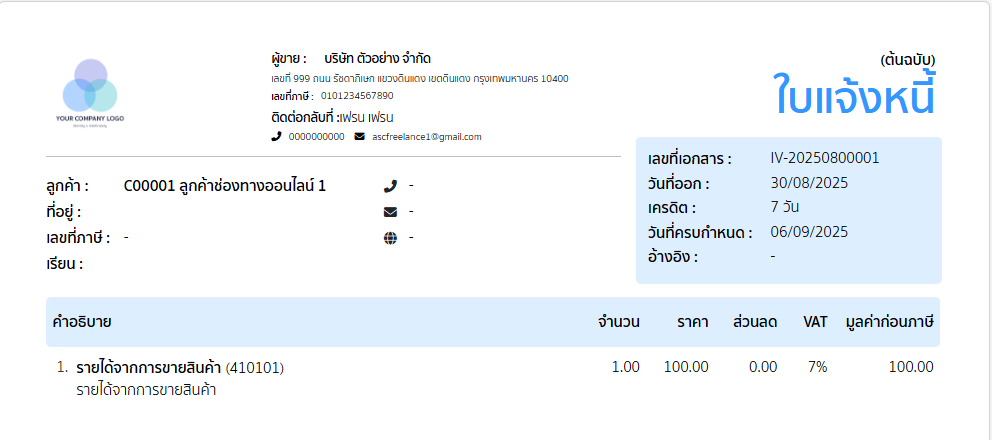Click the วันที่ครบกำหนด label

coord(700,232)
